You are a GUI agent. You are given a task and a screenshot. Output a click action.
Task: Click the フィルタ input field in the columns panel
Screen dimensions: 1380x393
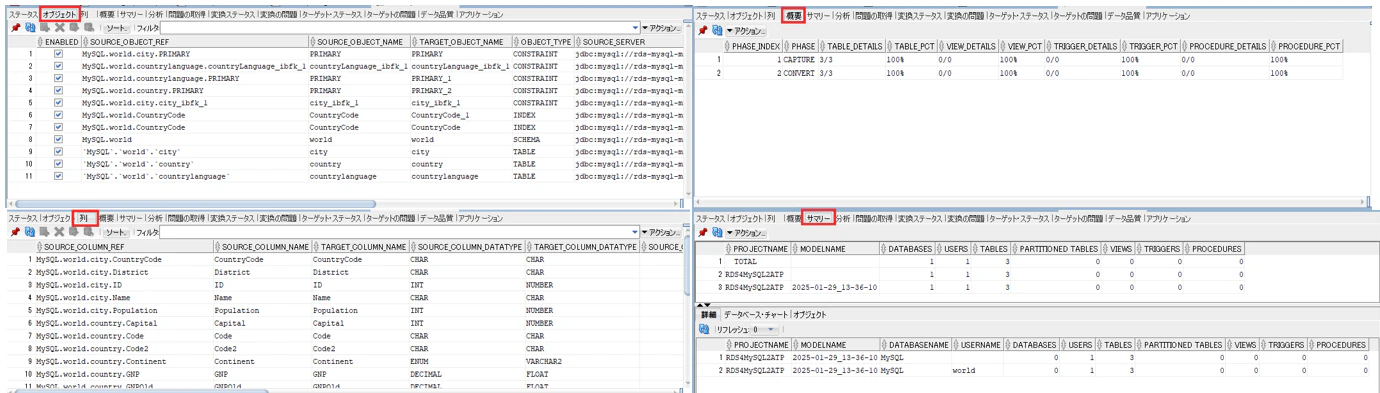pos(396,232)
